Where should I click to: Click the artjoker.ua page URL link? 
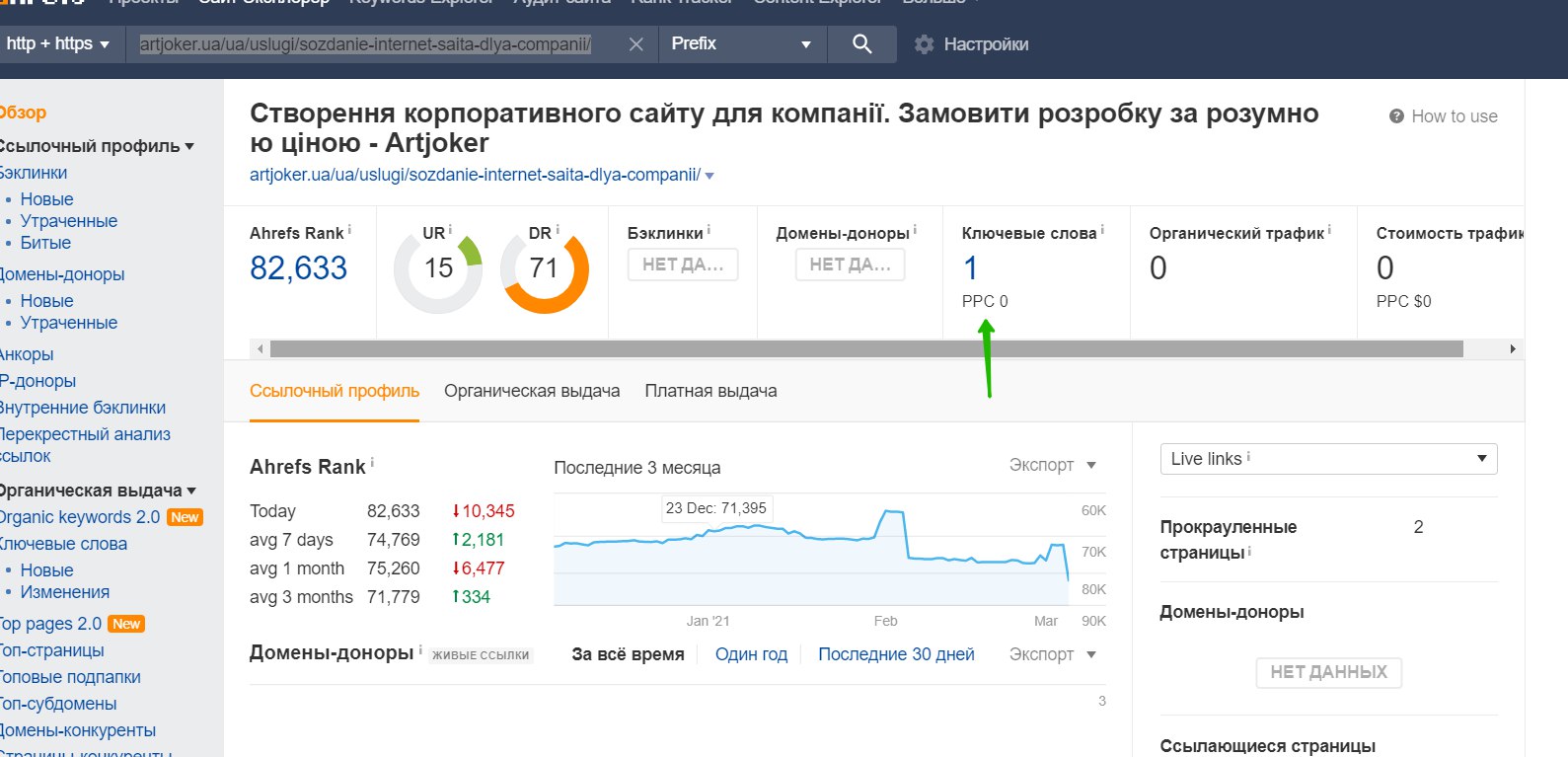(x=475, y=175)
